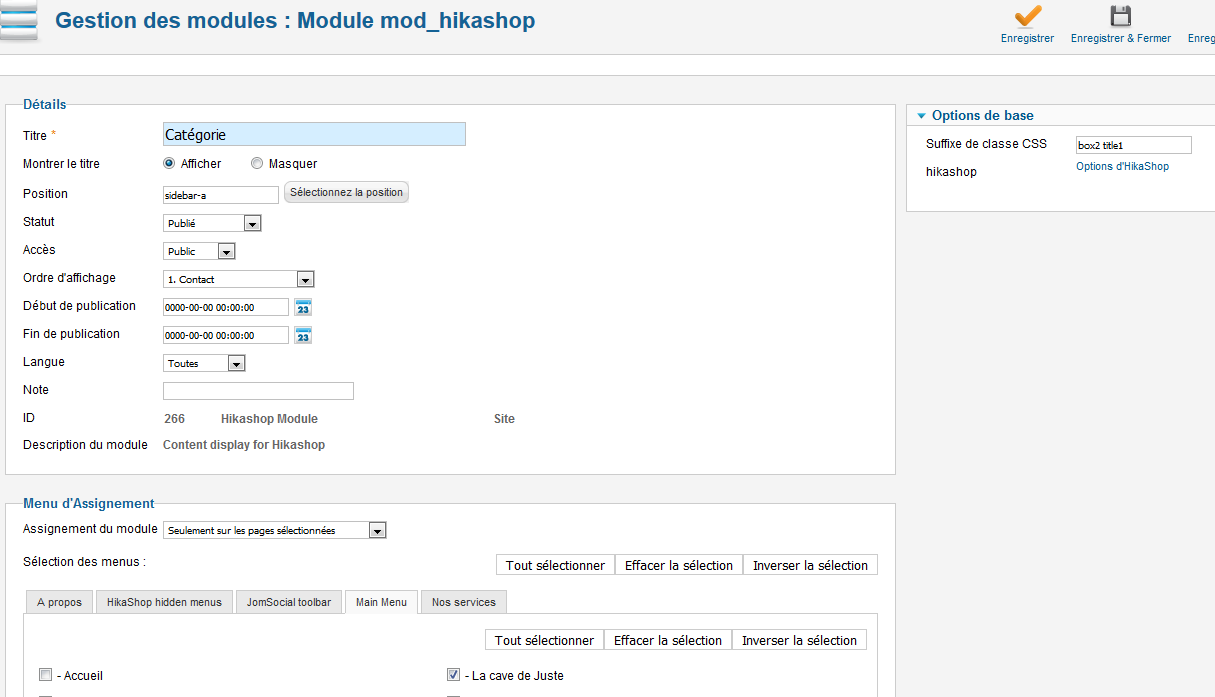
Task: Click the Titre input field
Action: pos(314,134)
